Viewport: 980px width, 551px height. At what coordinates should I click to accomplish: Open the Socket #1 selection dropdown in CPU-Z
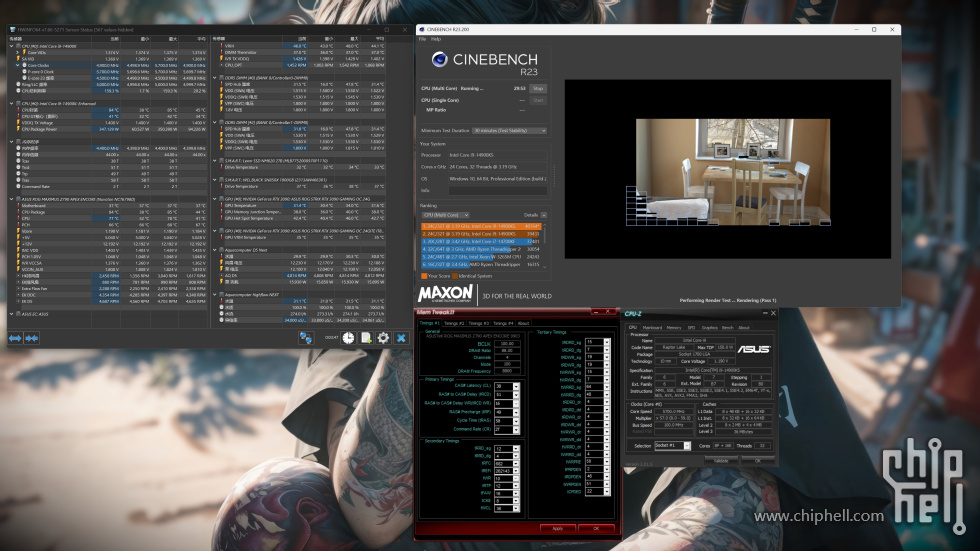[687, 445]
